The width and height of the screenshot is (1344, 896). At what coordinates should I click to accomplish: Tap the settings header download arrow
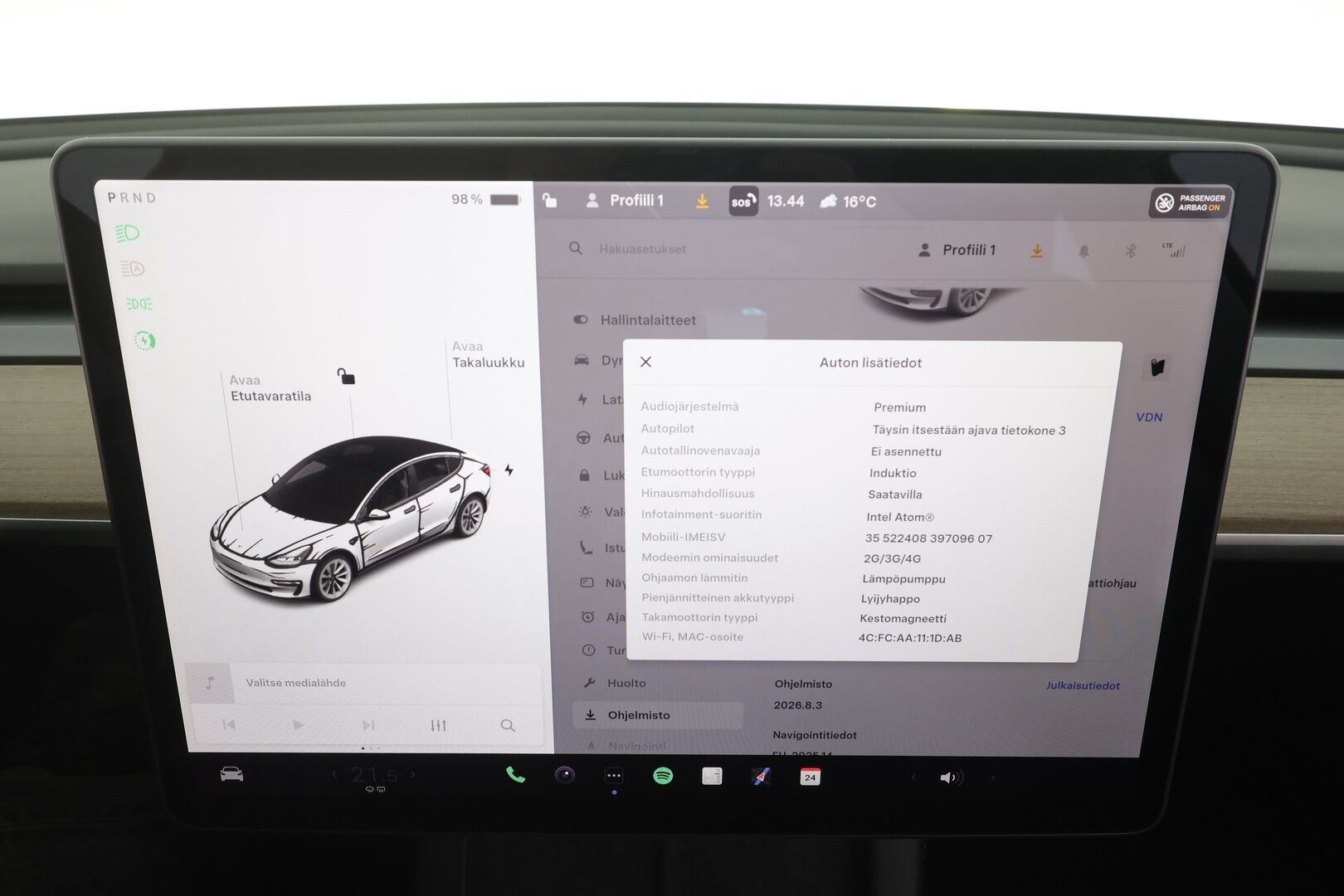tap(1037, 251)
